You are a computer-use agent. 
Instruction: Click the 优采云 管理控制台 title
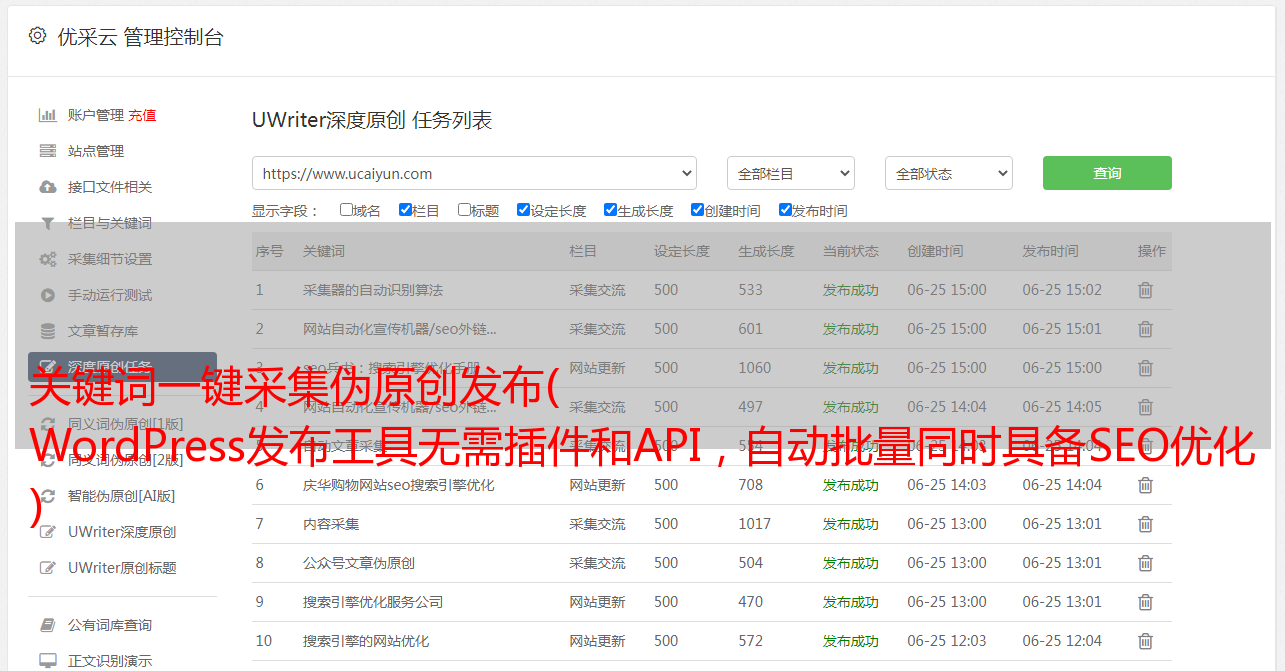tap(140, 37)
